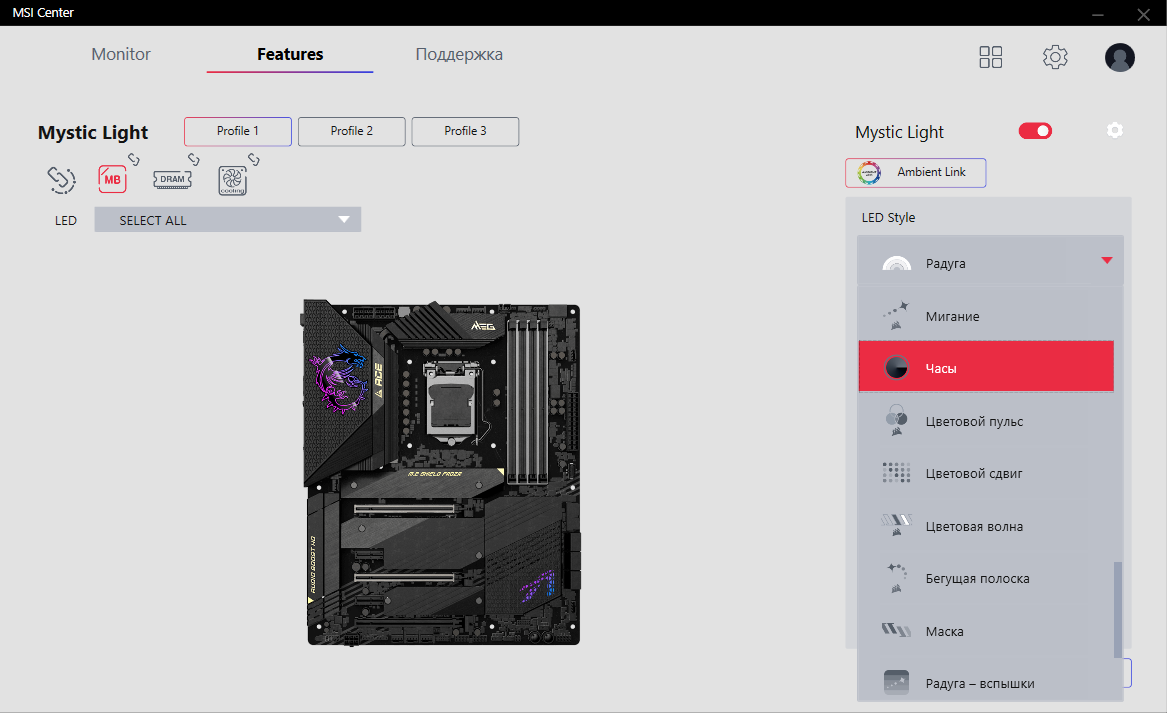Switch to the Monitor tab
The height and width of the screenshot is (713, 1167).
[x=121, y=54]
